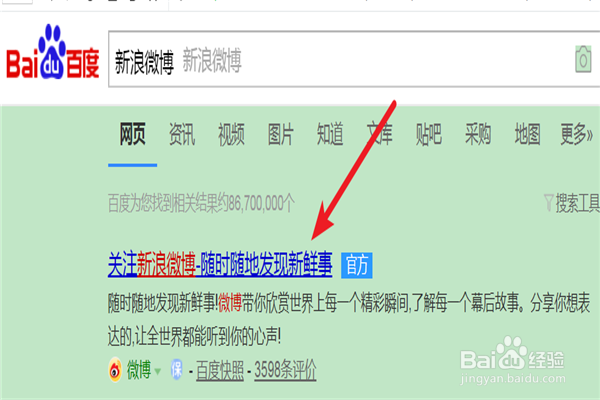600x400 pixels.
Task: Select the 网页 tab
Action: (132, 134)
